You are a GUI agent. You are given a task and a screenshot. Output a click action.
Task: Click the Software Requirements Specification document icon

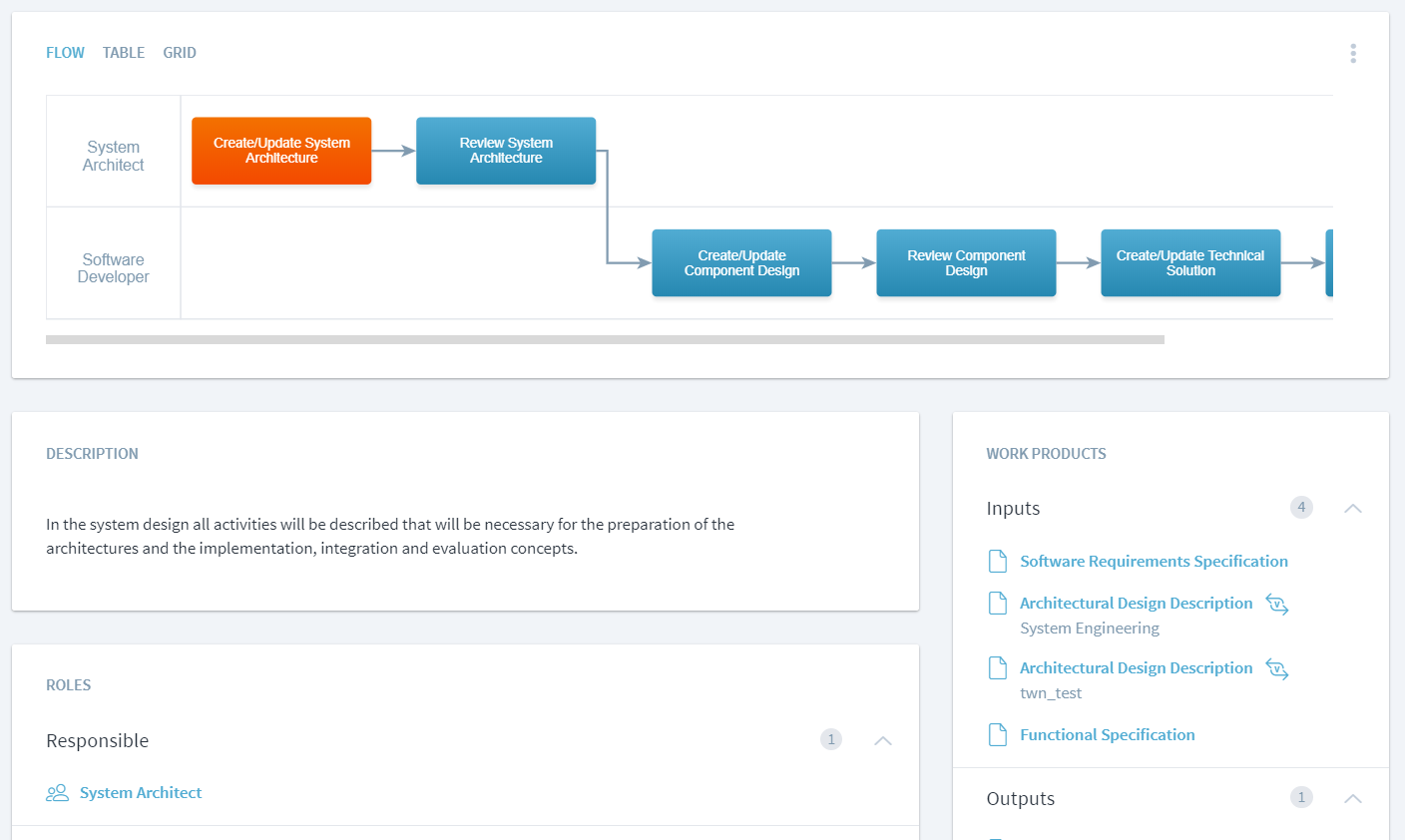click(x=997, y=562)
